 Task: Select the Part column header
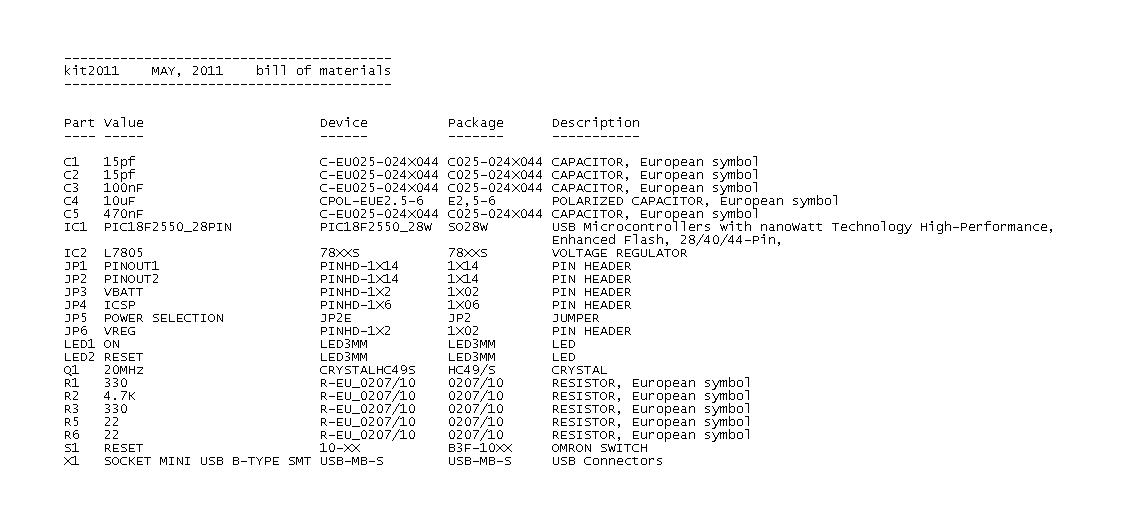click(79, 122)
